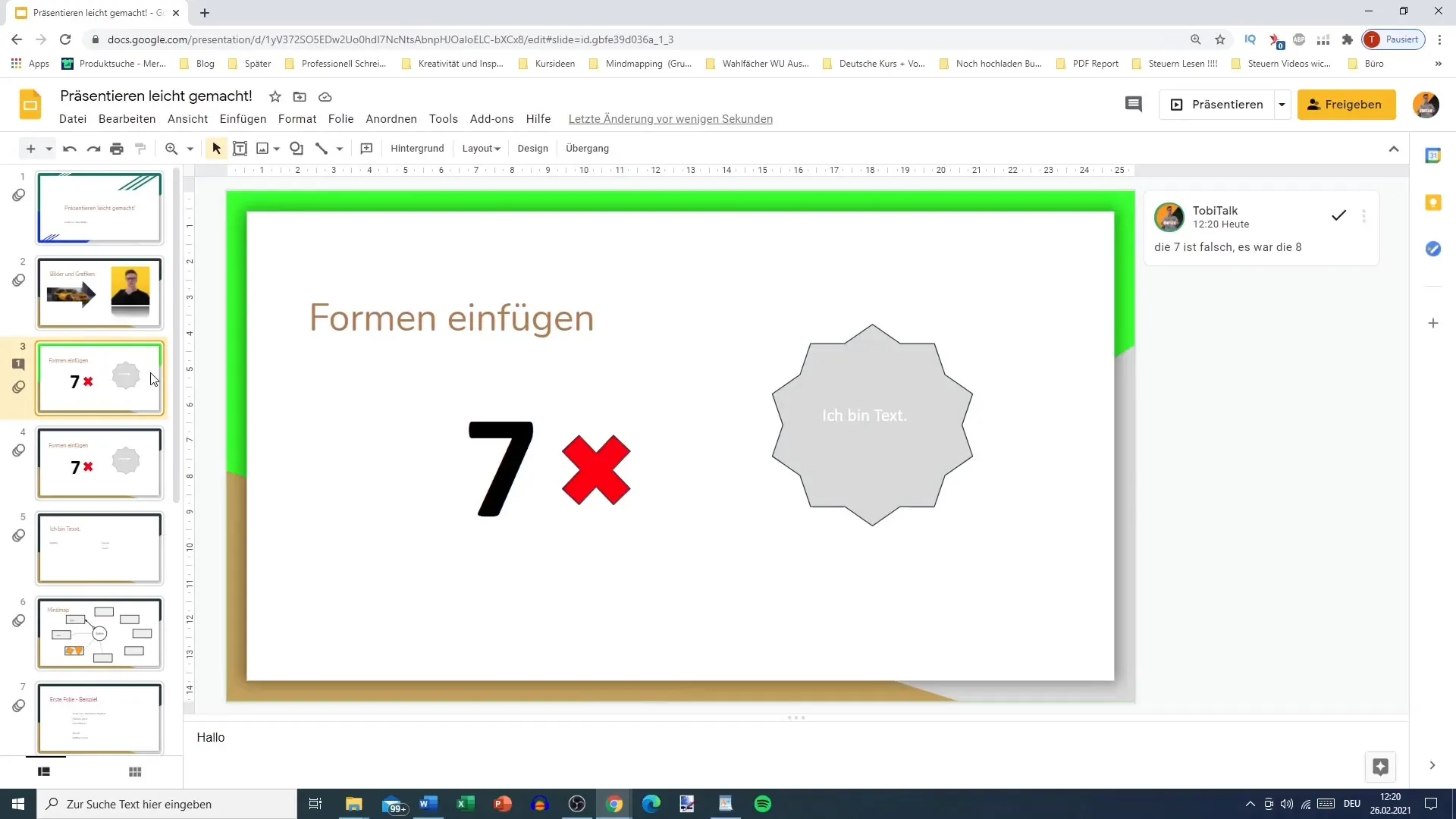Select the gray star shape with text
The width and height of the screenshot is (1456, 819).
click(x=872, y=425)
